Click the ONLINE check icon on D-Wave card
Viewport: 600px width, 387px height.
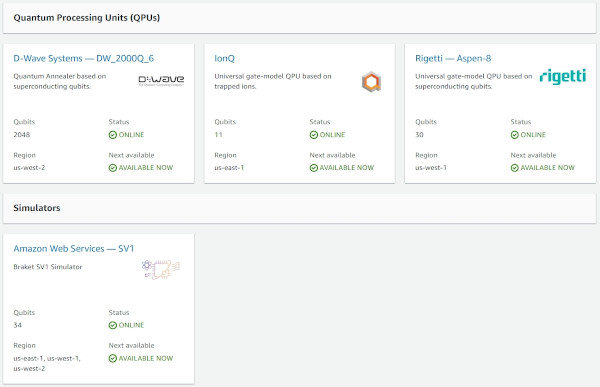[x=112, y=135]
